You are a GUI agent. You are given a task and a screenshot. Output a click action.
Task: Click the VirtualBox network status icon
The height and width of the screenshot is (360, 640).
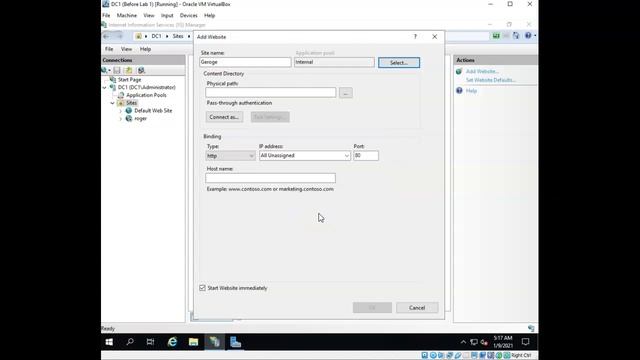pos(449,356)
